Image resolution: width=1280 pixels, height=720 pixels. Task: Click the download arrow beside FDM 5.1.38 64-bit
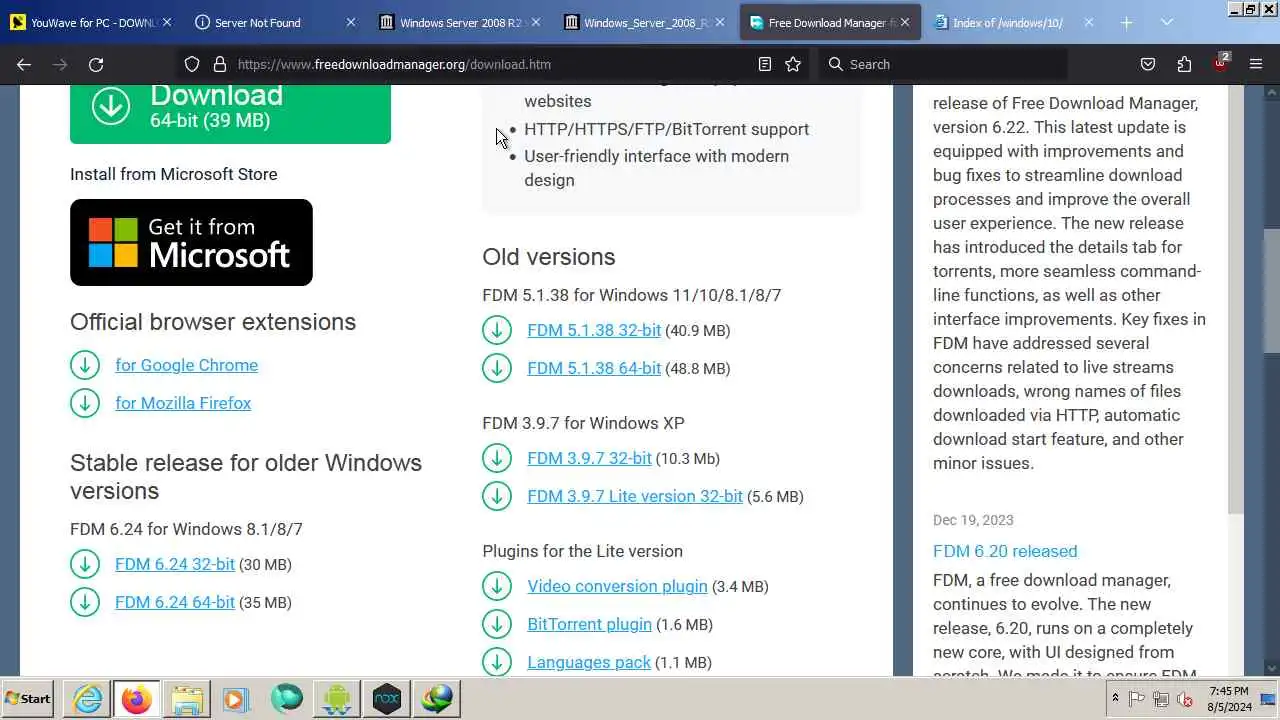pos(497,368)
